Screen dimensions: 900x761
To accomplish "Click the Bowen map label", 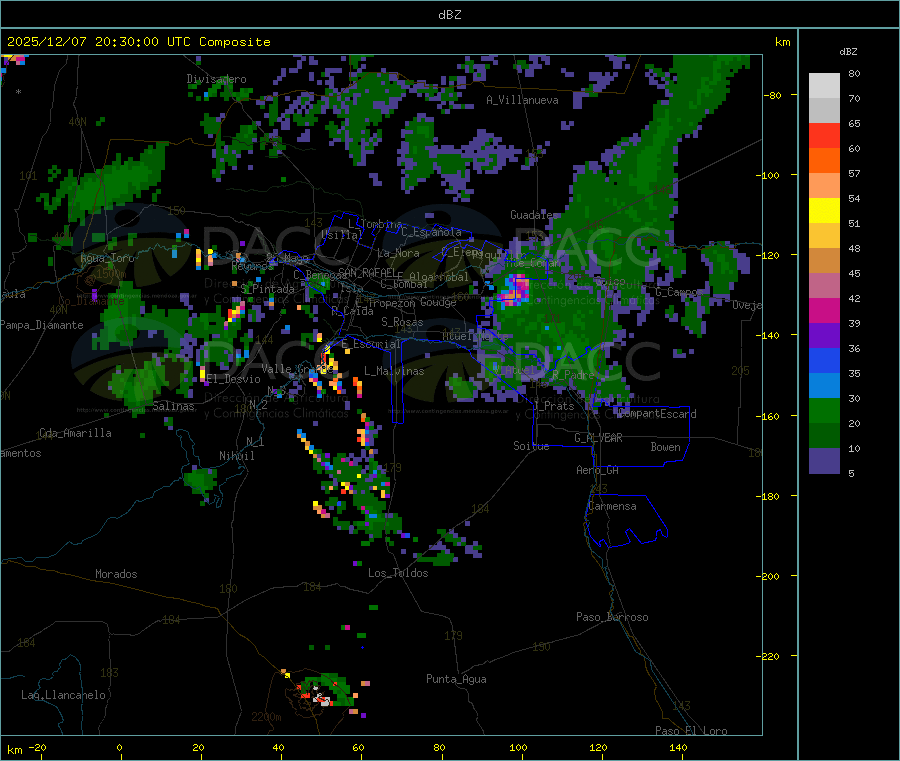I will click(x=665, y=447).
